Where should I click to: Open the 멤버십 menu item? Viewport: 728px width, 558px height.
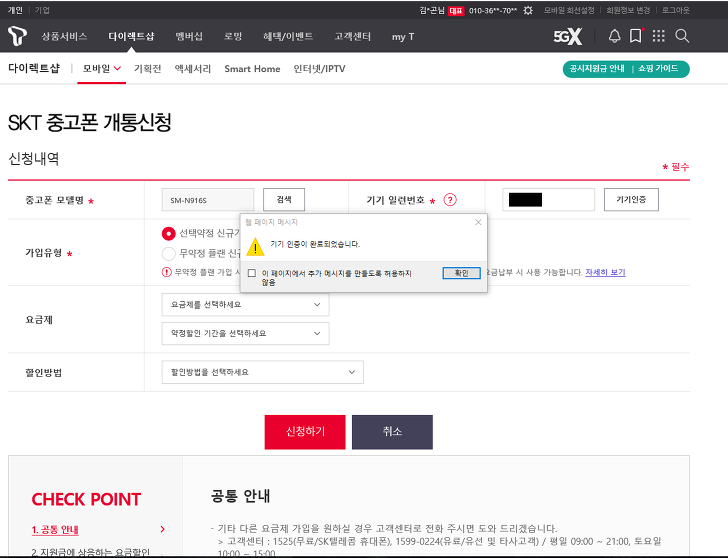[x=189, y=36]
